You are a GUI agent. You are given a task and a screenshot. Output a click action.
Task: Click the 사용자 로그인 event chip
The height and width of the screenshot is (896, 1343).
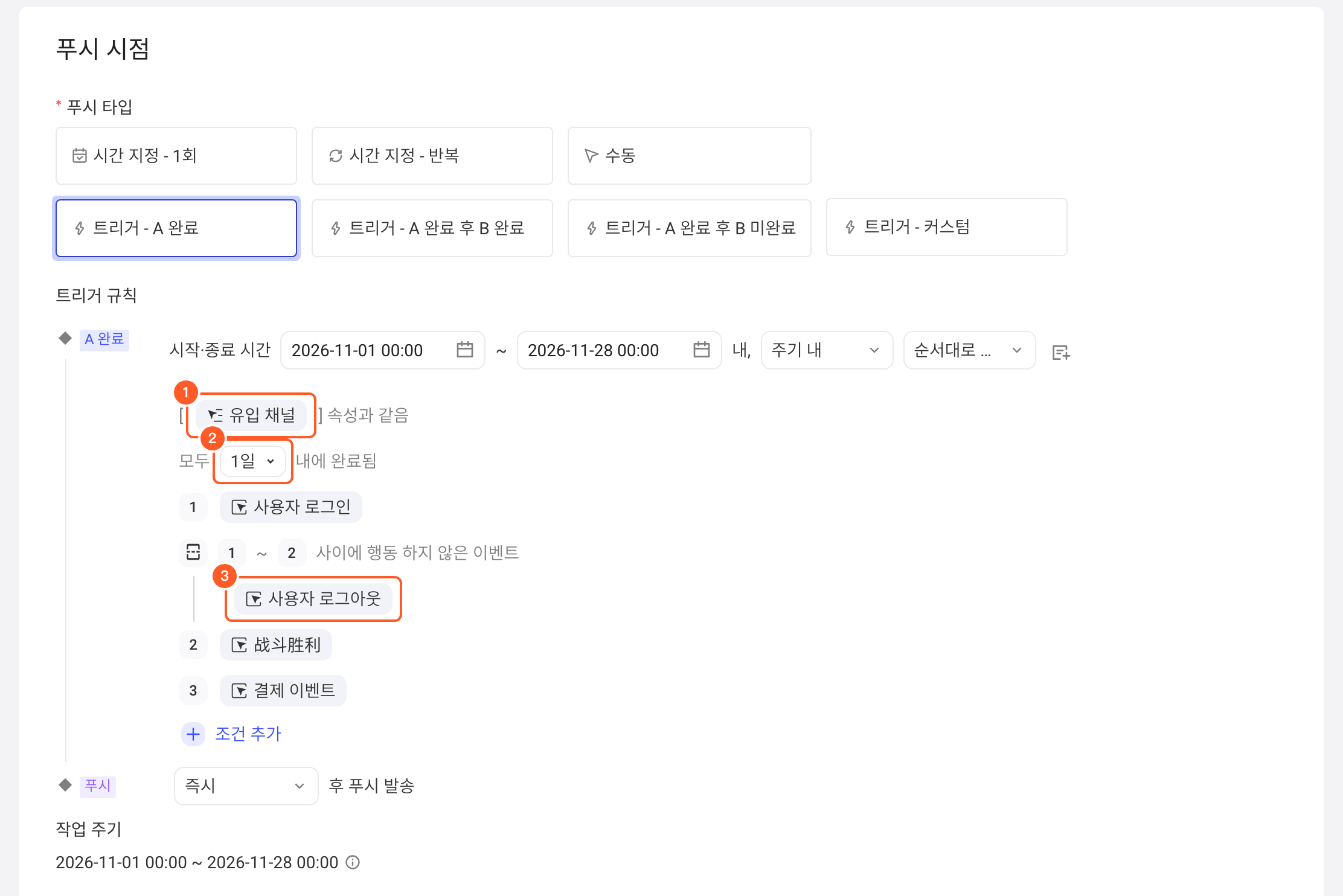click(x=291, y=507)
